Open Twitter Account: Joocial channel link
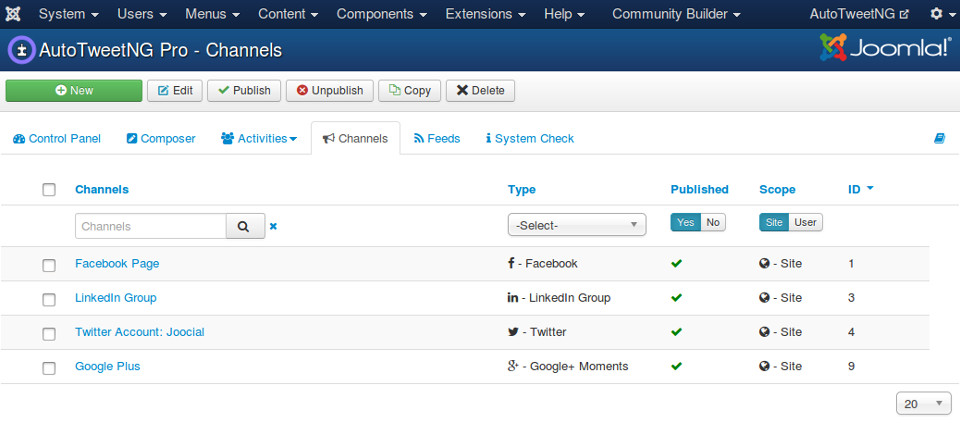 pyautogui.click(x=140, y=332)
